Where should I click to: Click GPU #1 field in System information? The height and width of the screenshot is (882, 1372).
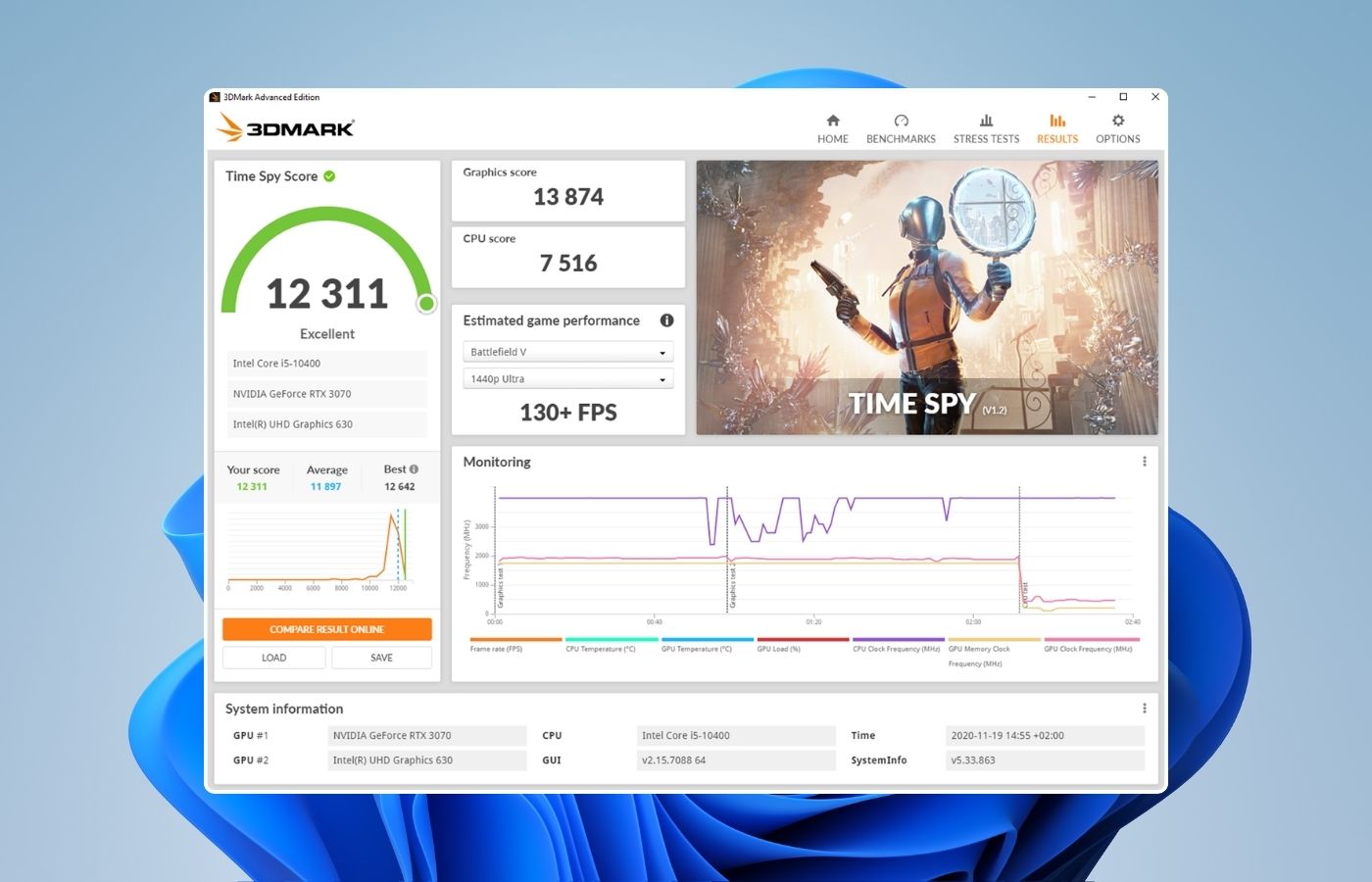tap(427, 735)
